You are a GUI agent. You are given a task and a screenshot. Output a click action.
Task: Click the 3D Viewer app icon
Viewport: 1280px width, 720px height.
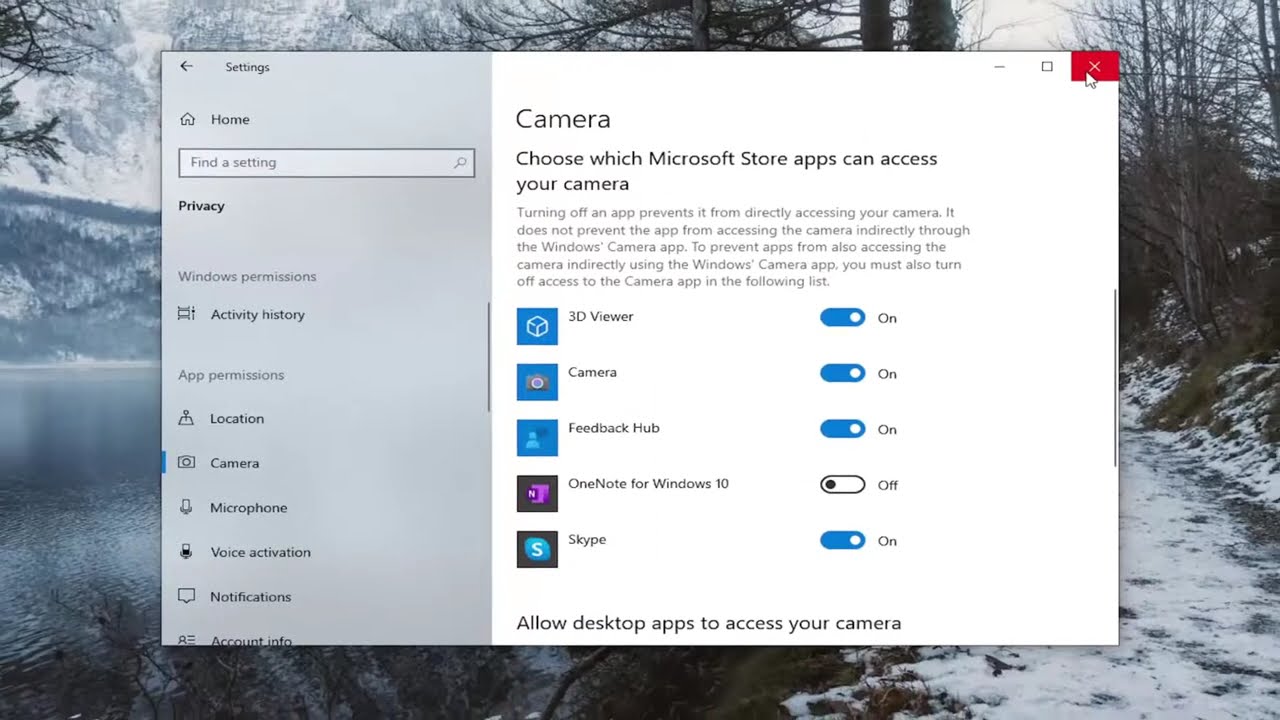click(x=537, y=326)
